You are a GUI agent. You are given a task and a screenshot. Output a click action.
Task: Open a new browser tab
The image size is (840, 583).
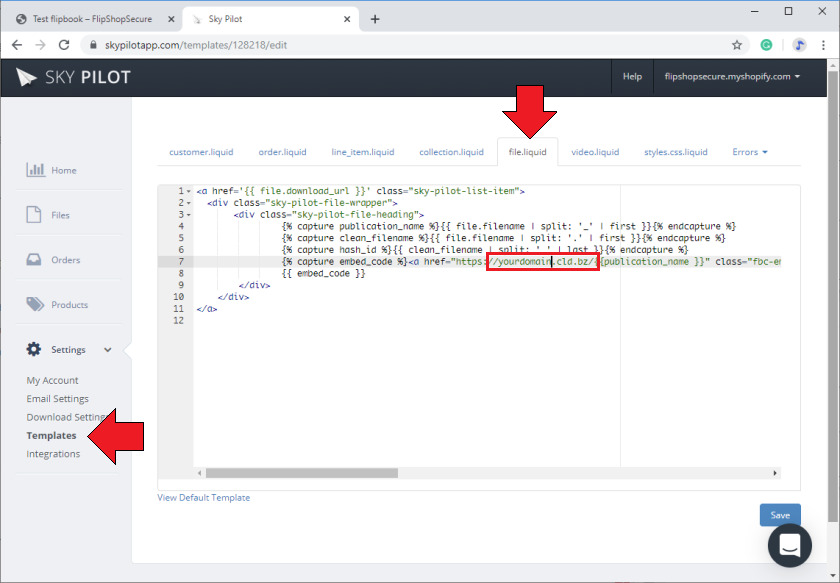click(375, 19)
